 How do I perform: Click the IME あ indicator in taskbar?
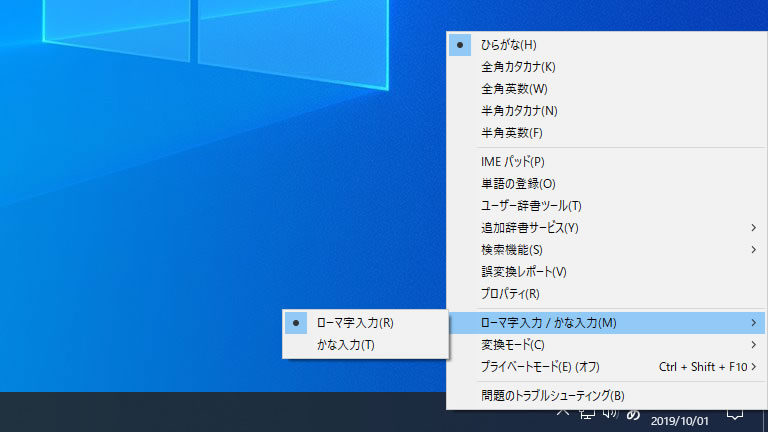[634, 413]
